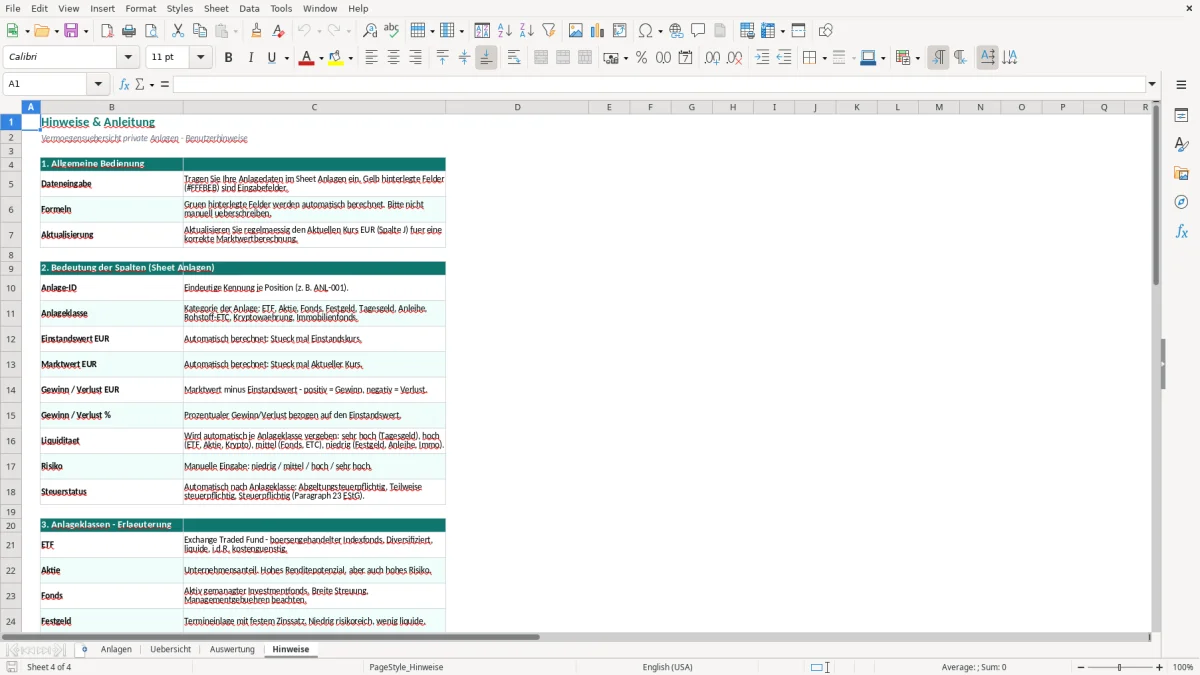1200x675 pixels.
Task: Open the sidebar Navigator compass icon
Action: (x=1181, y=202)
